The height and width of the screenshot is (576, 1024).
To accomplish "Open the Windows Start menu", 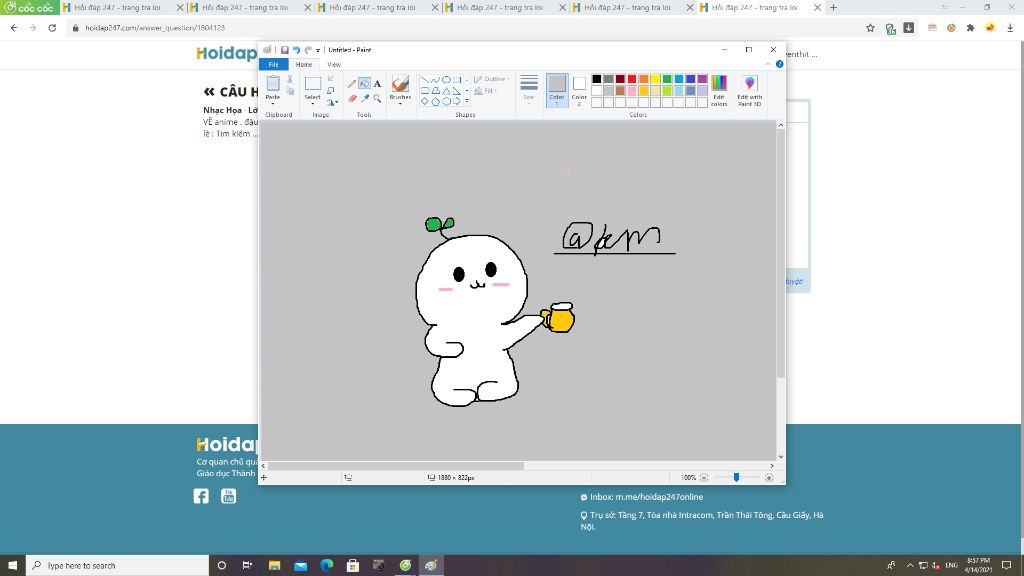I will coord(12,566).
